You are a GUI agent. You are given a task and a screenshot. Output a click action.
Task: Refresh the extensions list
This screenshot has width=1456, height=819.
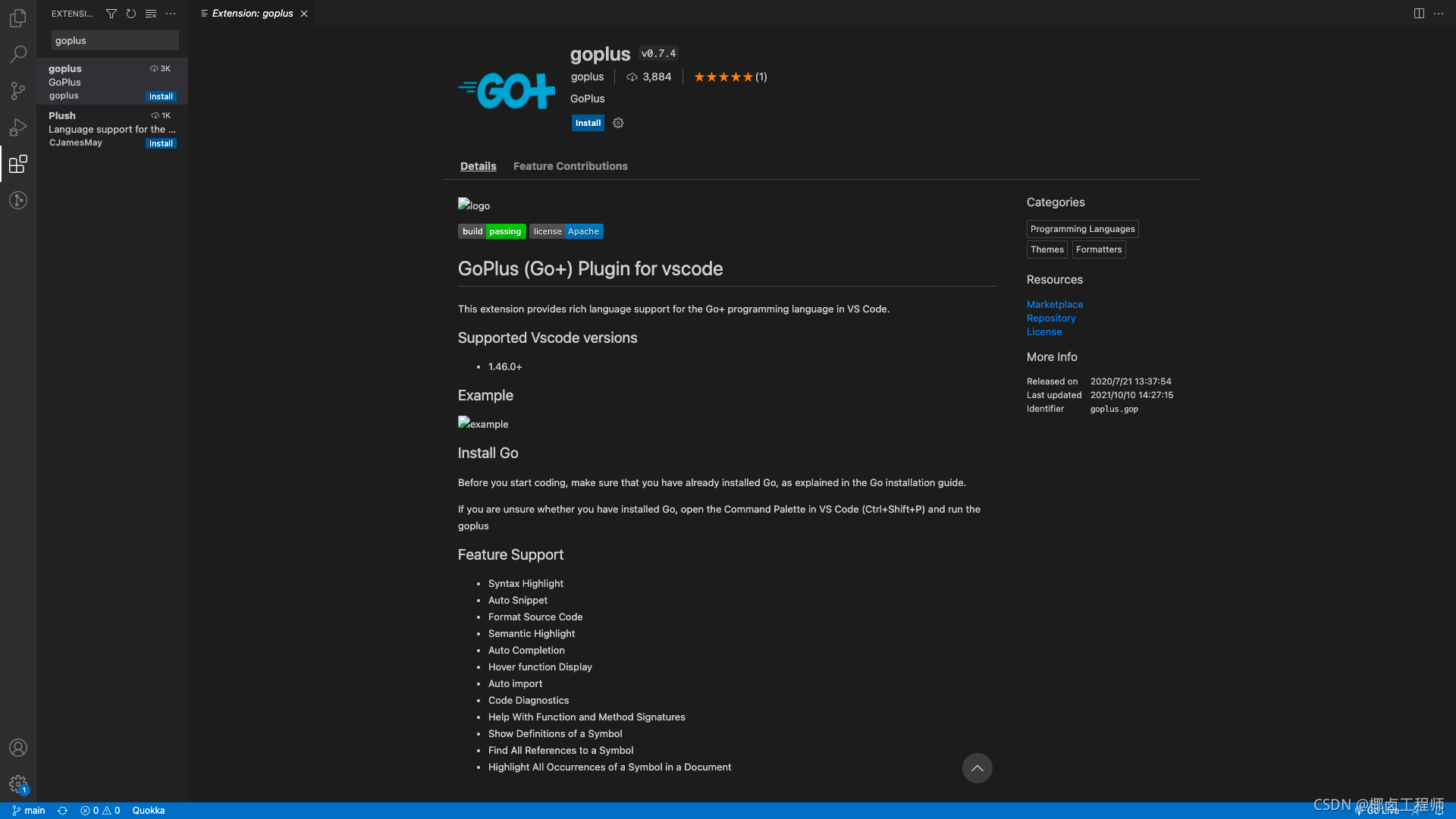(131, 14)
